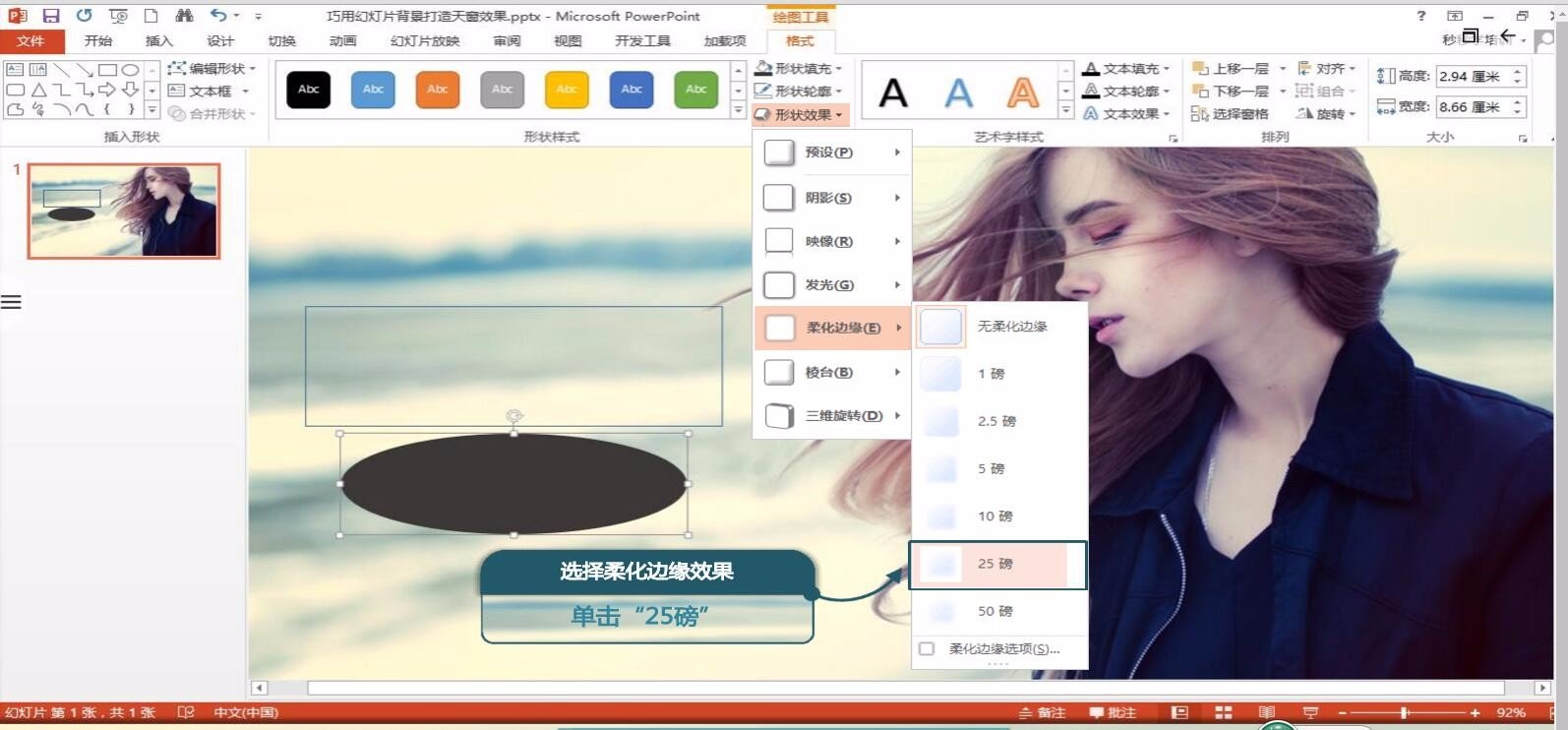
Task: Select the triangle shape in shapes gallery
Action: point(38,90)
